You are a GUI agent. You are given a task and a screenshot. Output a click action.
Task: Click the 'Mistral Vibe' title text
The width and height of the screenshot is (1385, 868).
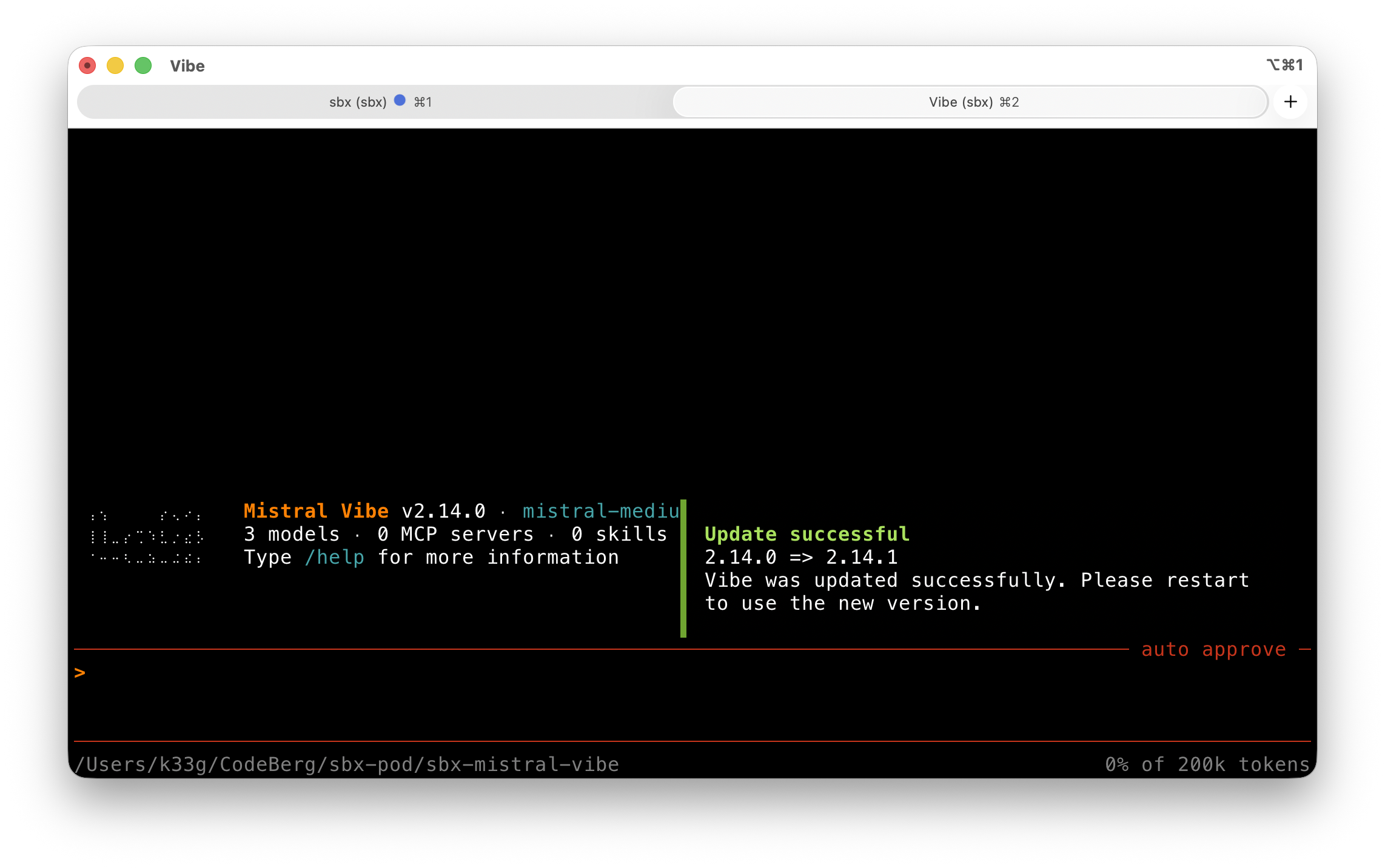click(x=316, y=511)
